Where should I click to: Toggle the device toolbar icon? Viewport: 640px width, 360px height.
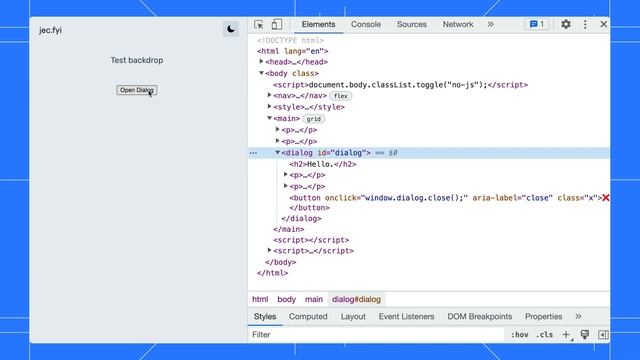pyautogui.click(x=277, y=24)
